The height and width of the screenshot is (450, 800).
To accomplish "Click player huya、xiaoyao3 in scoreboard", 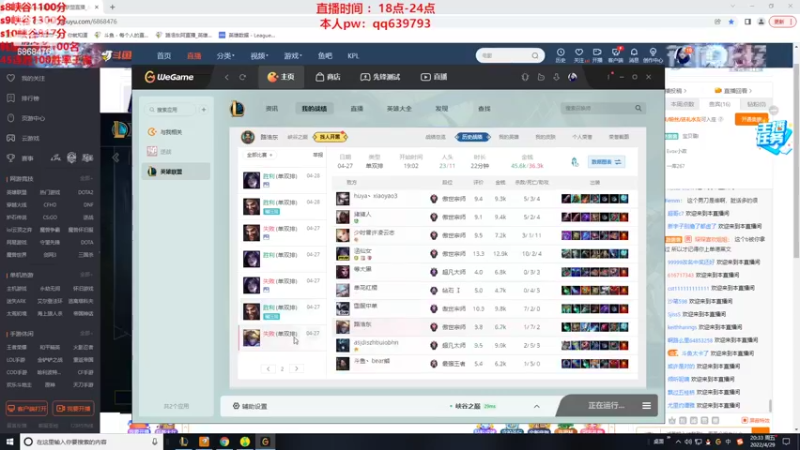I will pyautogui.click(x=376, y=196).
